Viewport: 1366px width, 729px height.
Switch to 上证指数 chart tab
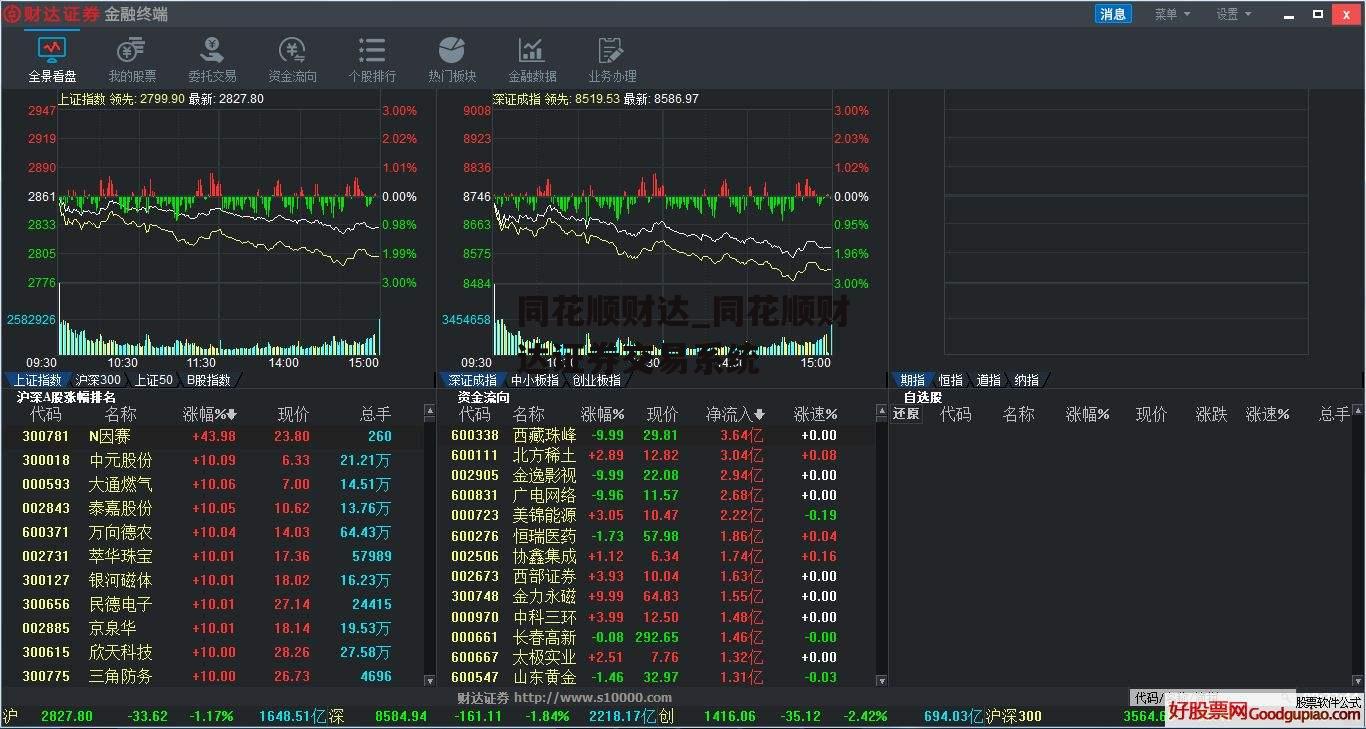(38, 380)
